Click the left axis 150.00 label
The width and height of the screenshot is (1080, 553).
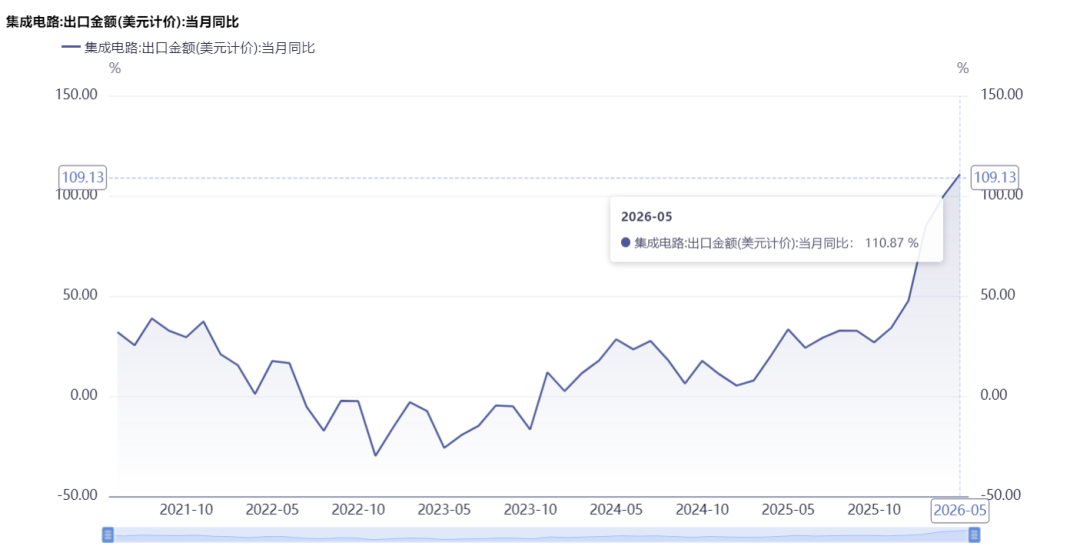click(x=76, y=94)
